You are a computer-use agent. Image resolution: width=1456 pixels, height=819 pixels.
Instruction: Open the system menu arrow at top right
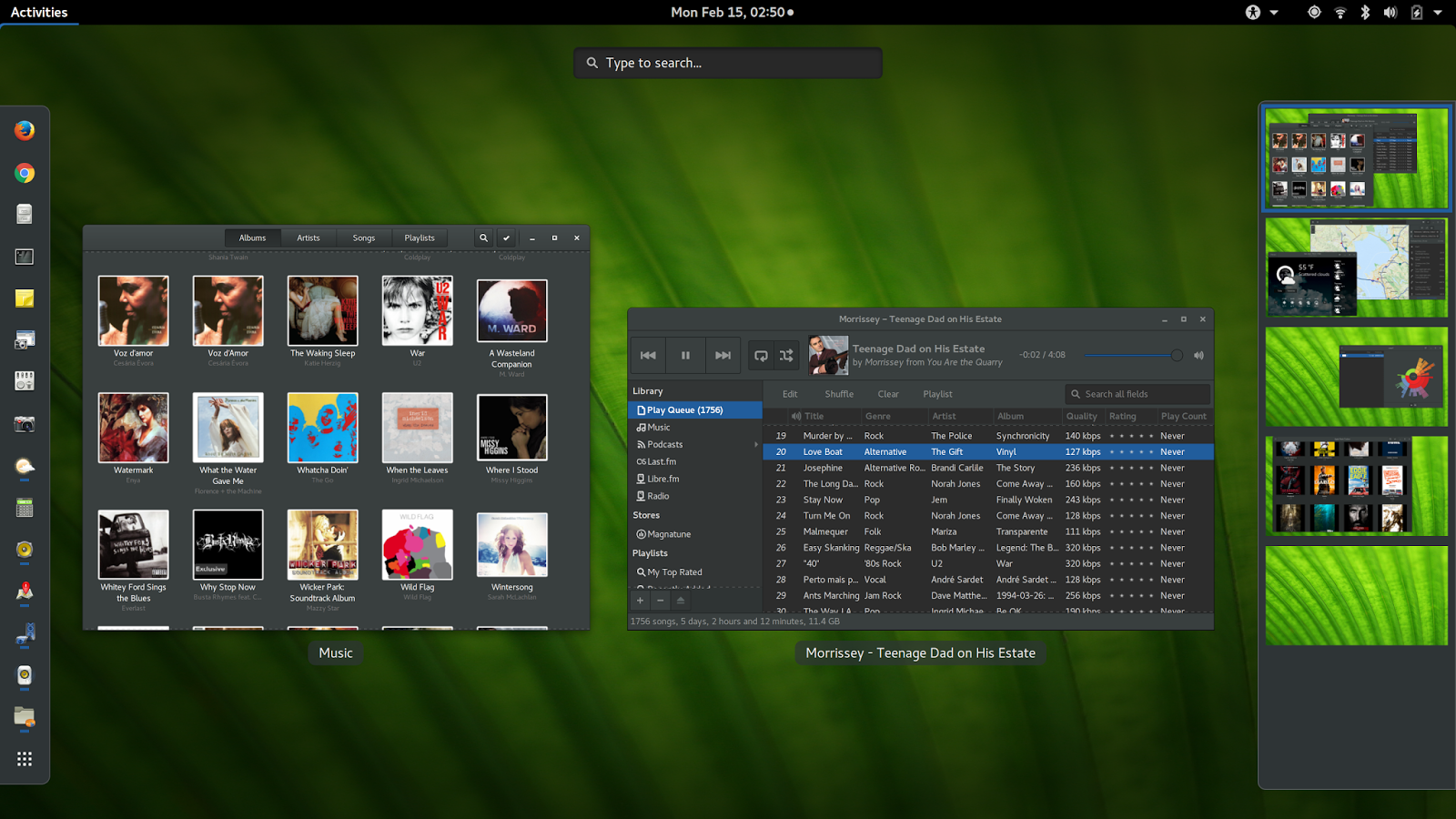[1438, 12]
